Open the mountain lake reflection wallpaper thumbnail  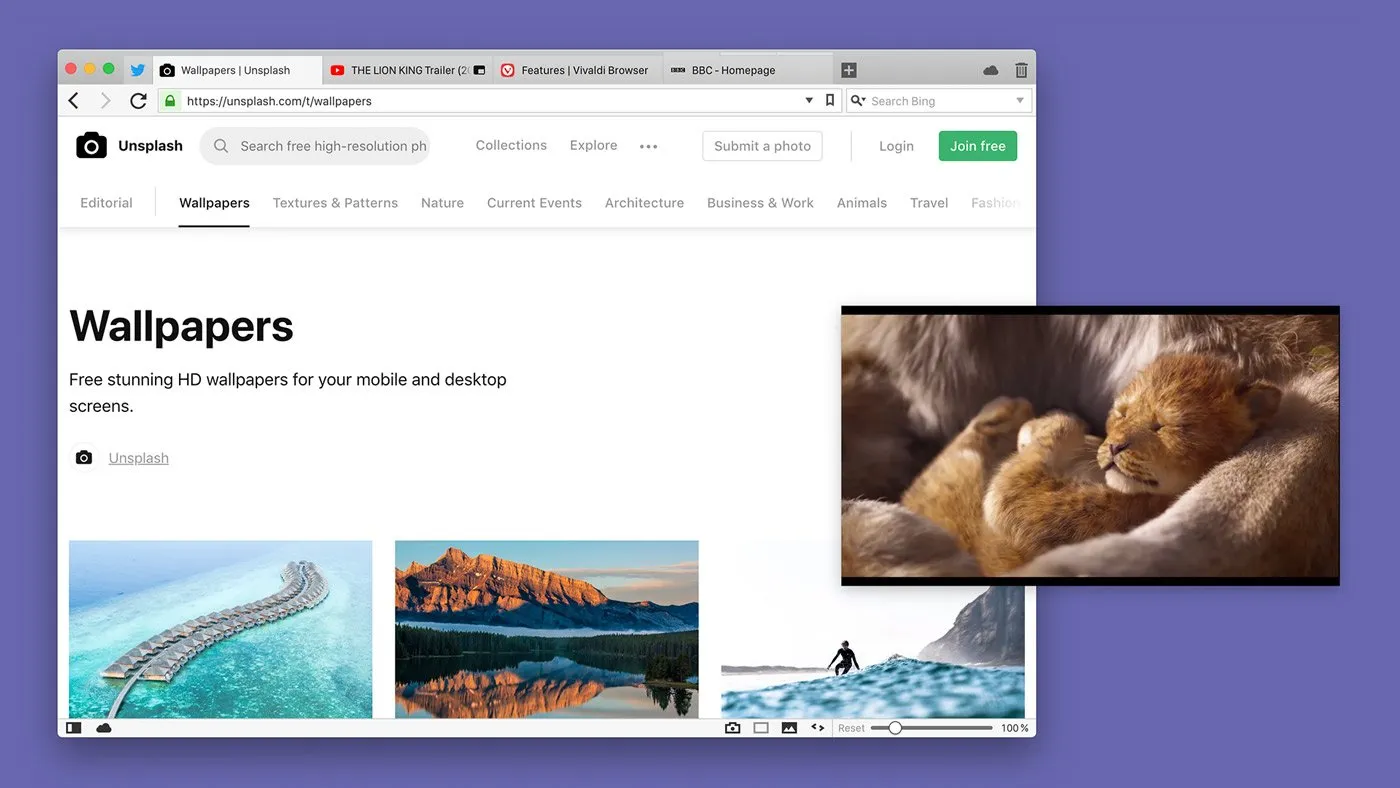(x=547, y=629)
